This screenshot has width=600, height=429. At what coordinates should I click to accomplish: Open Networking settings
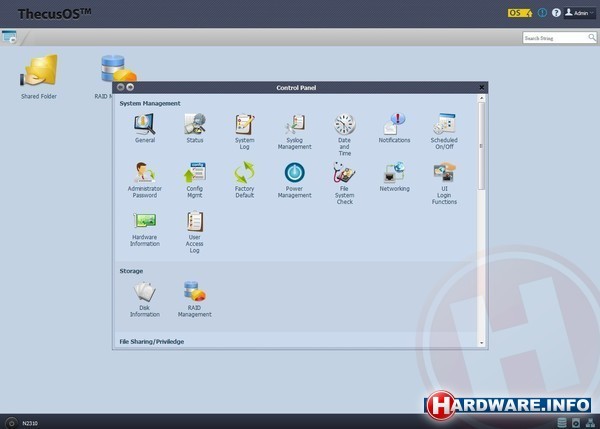pos(394,177)
